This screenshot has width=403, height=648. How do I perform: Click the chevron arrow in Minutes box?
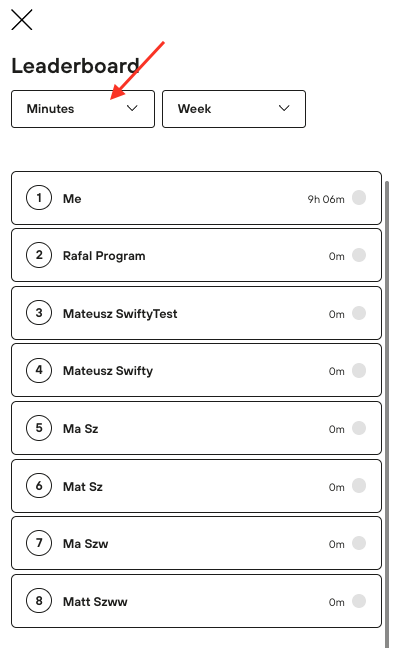132,108
